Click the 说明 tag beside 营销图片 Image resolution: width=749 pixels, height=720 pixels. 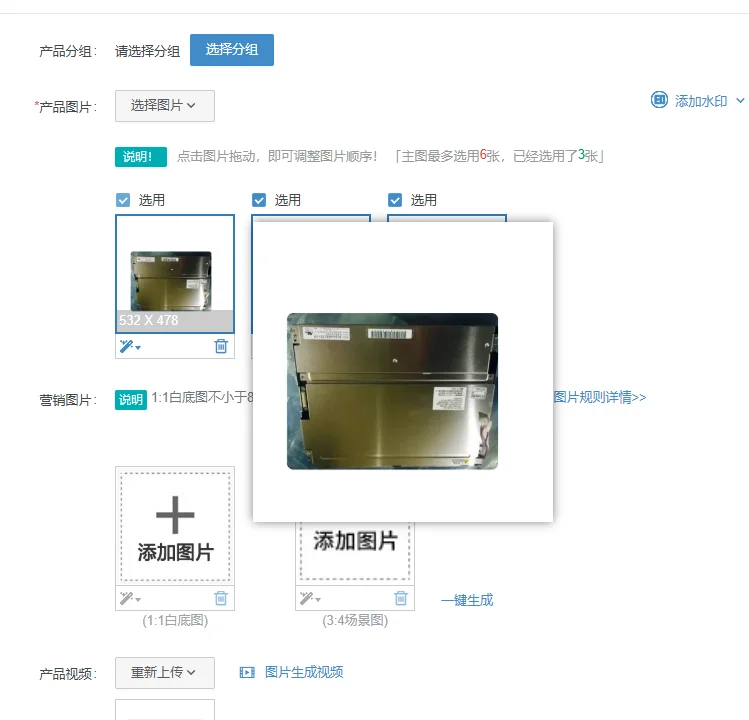pyautogui.click(x=131, y=400)
